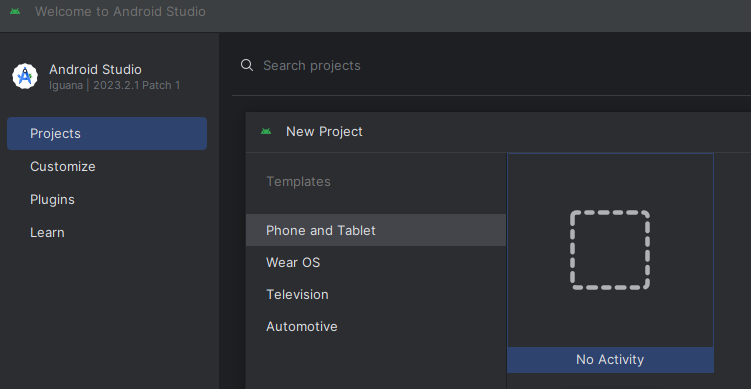Click the green Android icon beside New Project
Image resolution: width=751 pixels, height=389 pixels.
click(266, 131)
